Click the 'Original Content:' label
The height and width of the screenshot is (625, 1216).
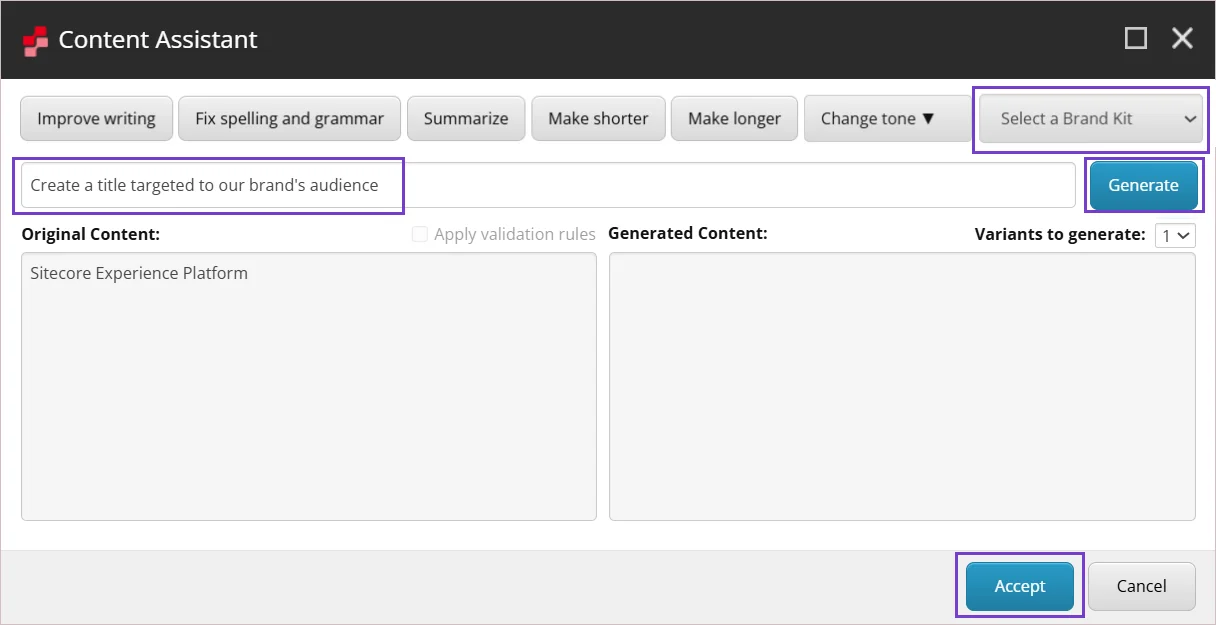point(91,234)
